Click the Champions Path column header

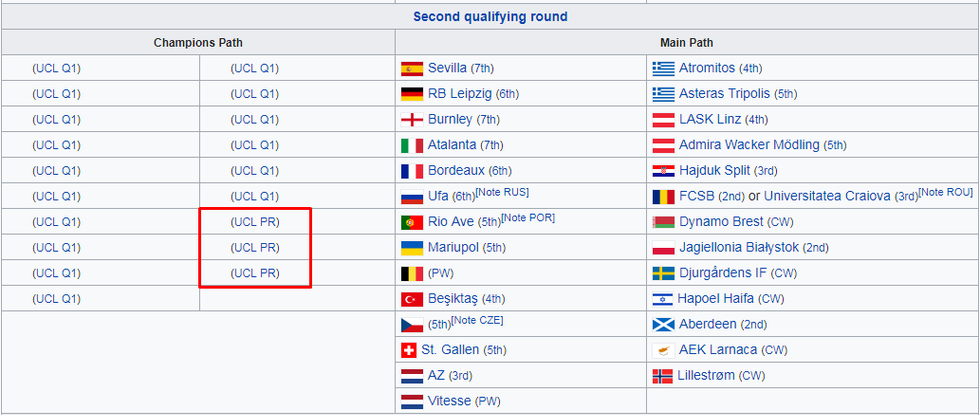(x=198, y=43)
